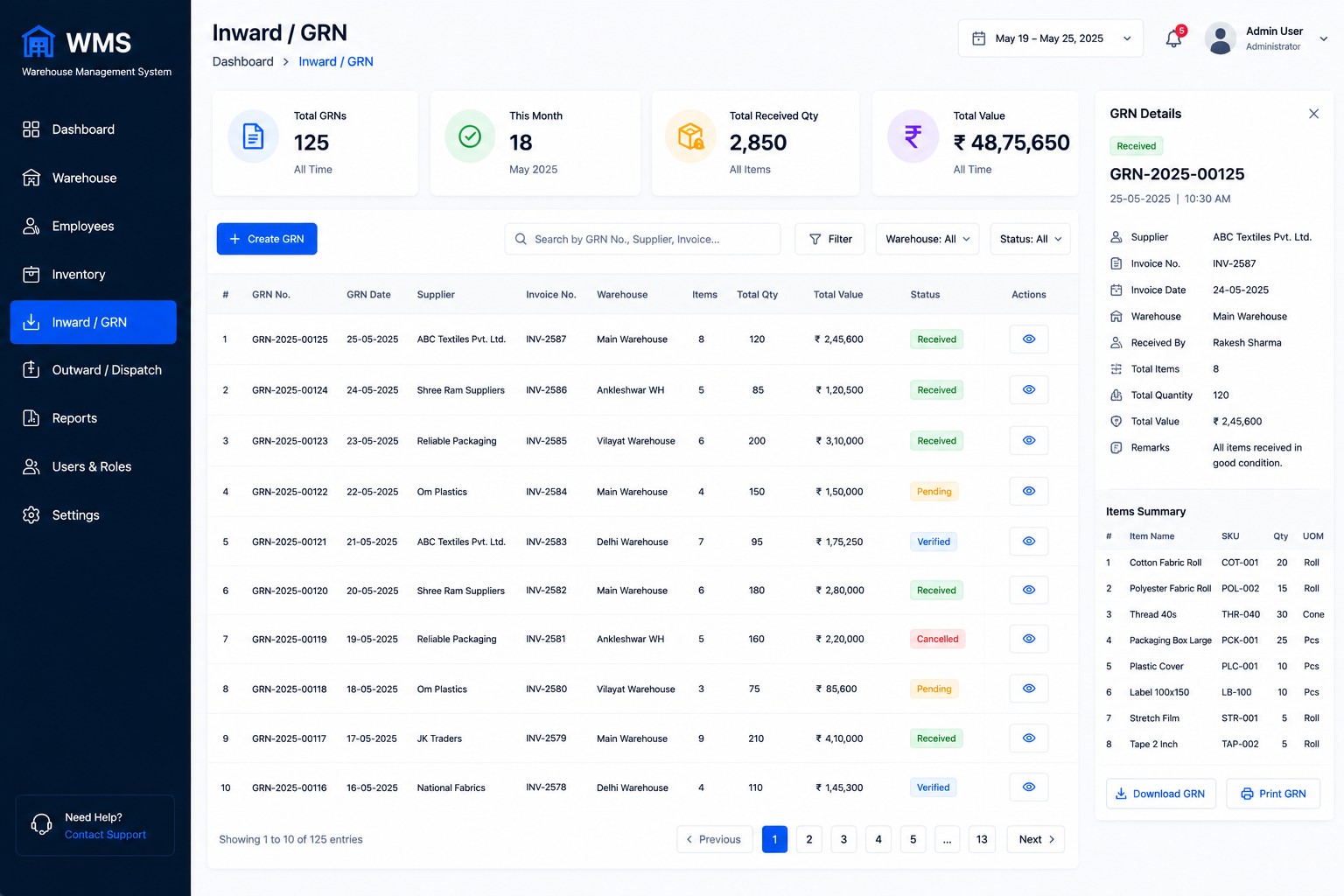Go to page 13 in pagination
This screenshot has height=896, width=1344.
click(x=982, y=839)
